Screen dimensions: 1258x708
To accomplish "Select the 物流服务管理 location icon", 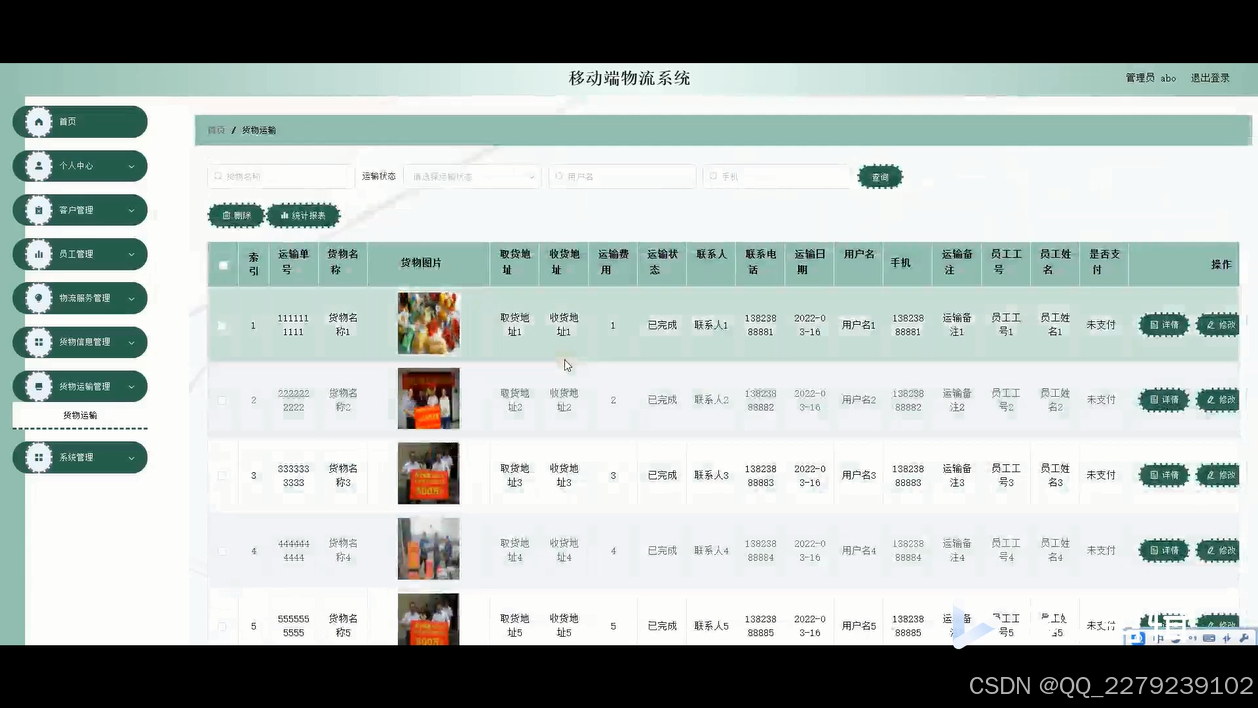I will [38, 297].
